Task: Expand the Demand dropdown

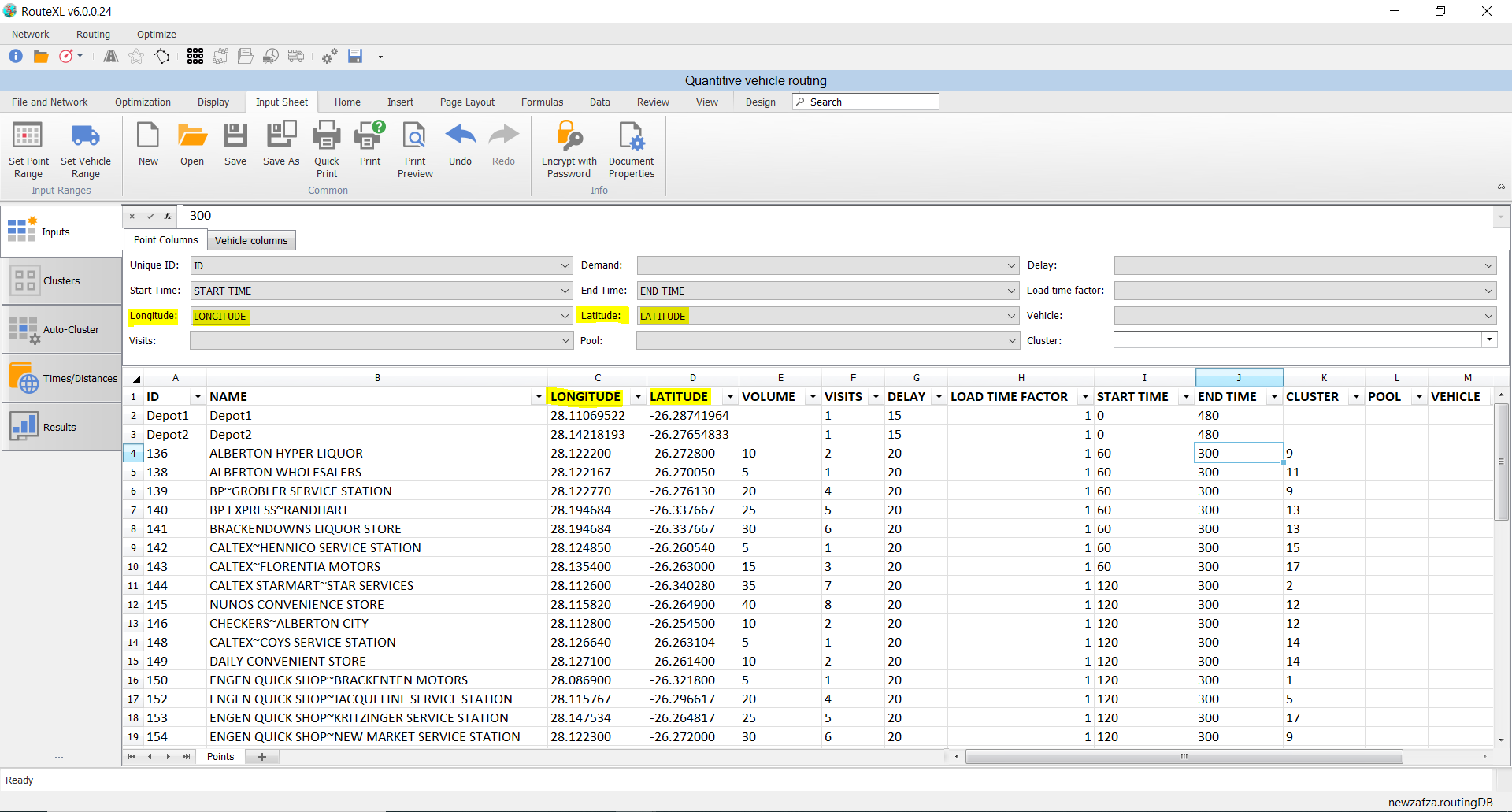Action: click(1012, 265)
